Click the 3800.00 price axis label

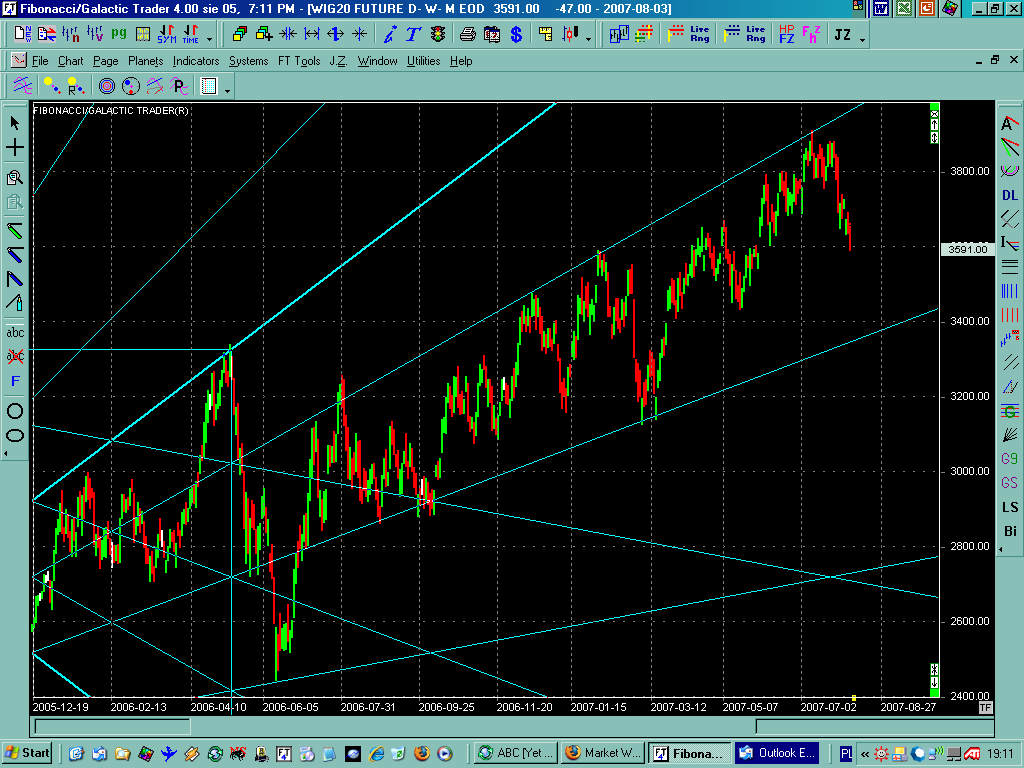[x=970, y=171]
